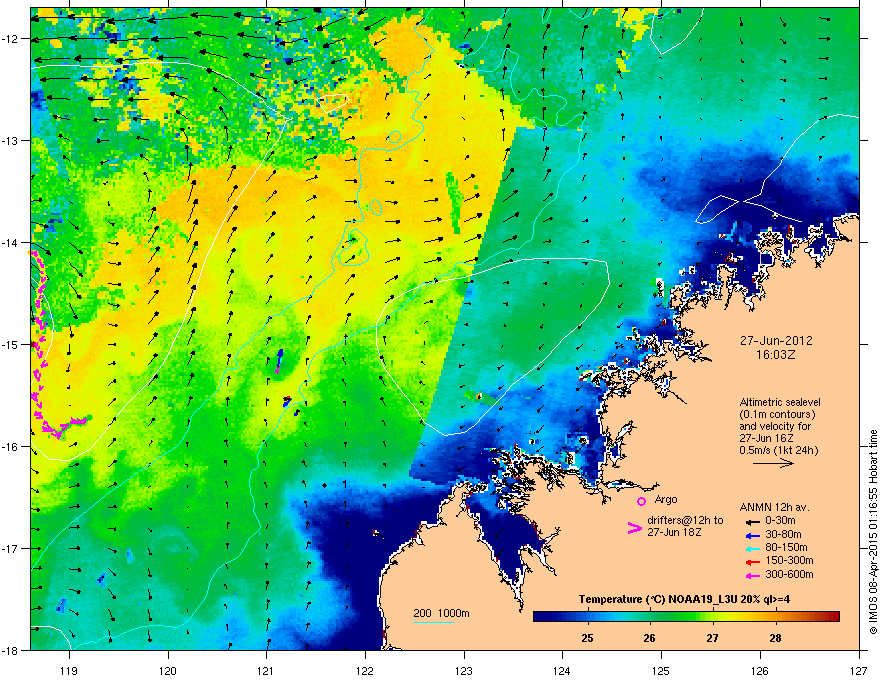
Task: Click the colour bar tick label 26
Action: pos(649,638)
